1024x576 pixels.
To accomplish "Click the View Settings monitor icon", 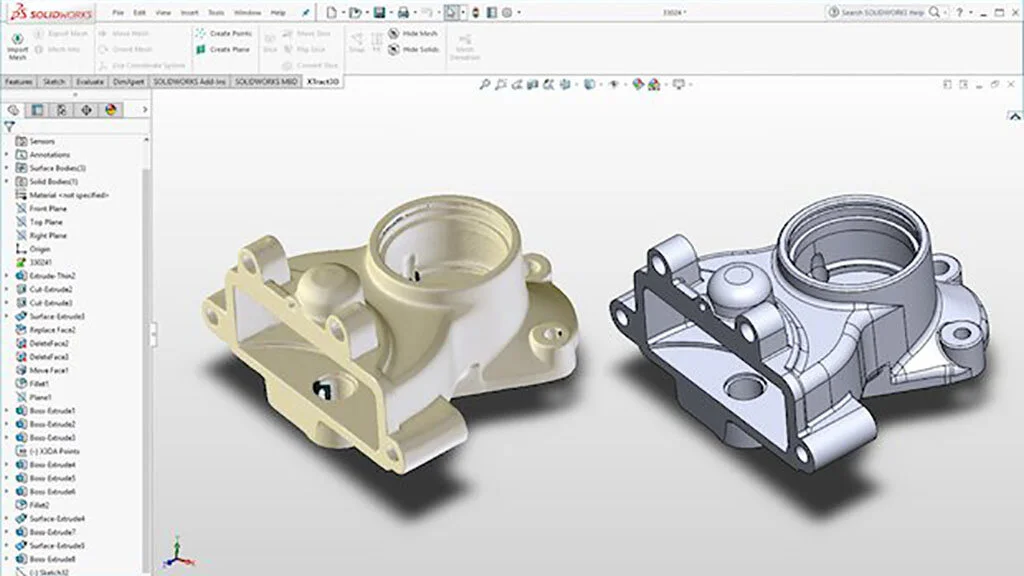I will point(679,84).
